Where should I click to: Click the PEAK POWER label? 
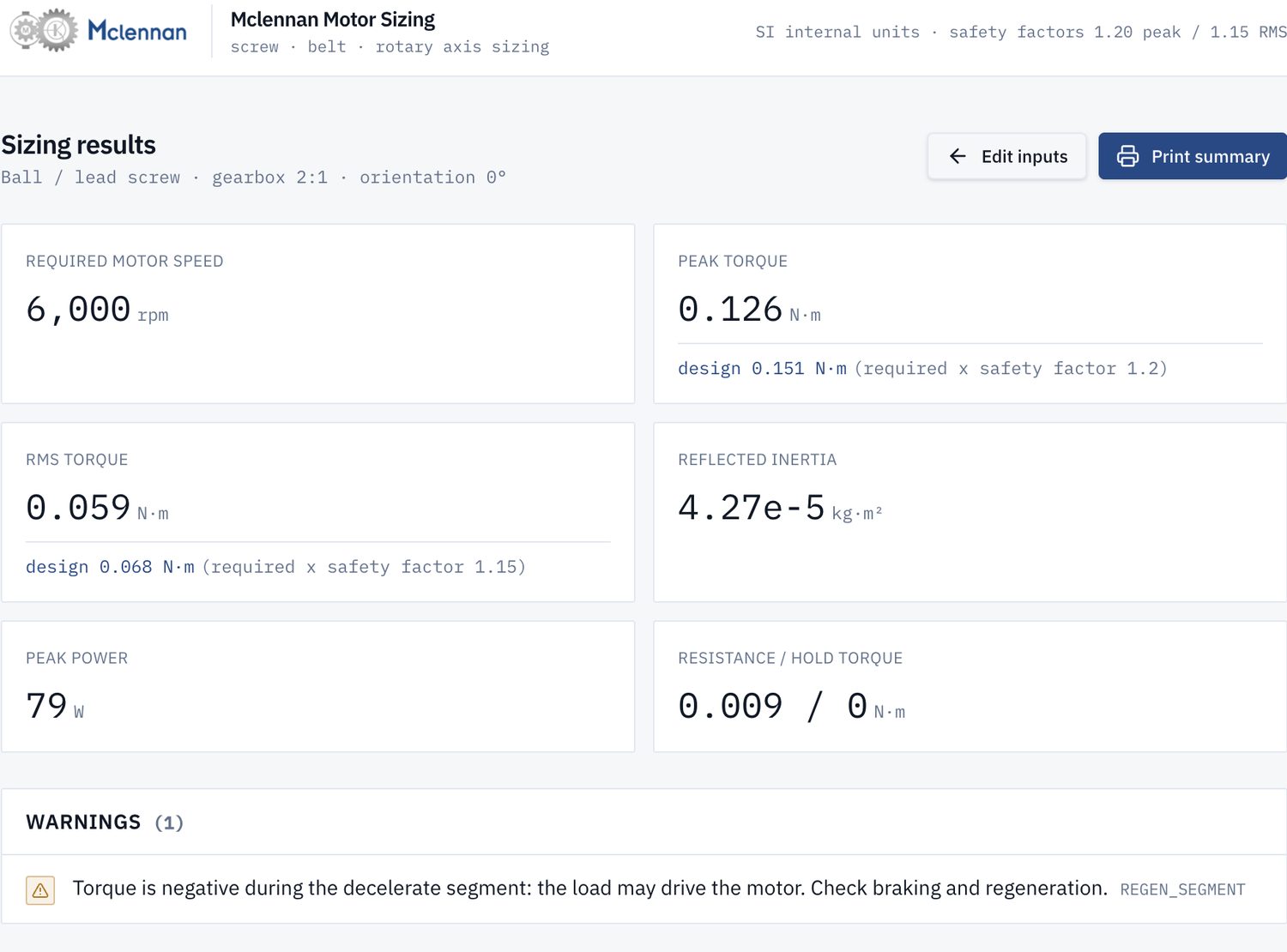[x=77, y=658]
